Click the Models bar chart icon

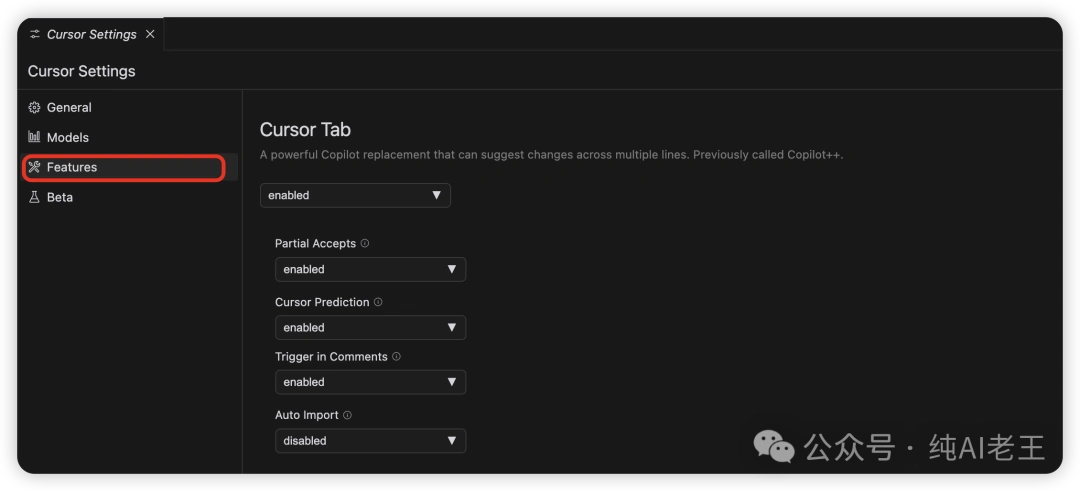coord(34,138)
